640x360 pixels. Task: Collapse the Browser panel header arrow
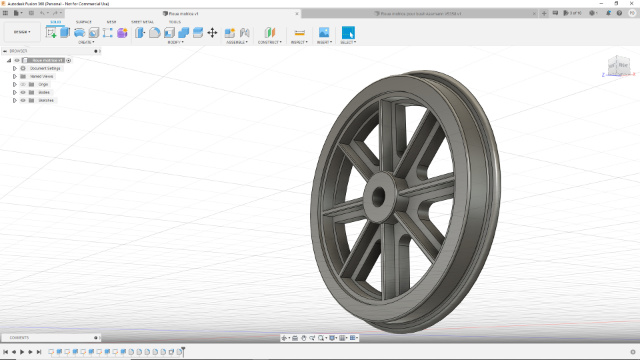(x=5, y=51)
